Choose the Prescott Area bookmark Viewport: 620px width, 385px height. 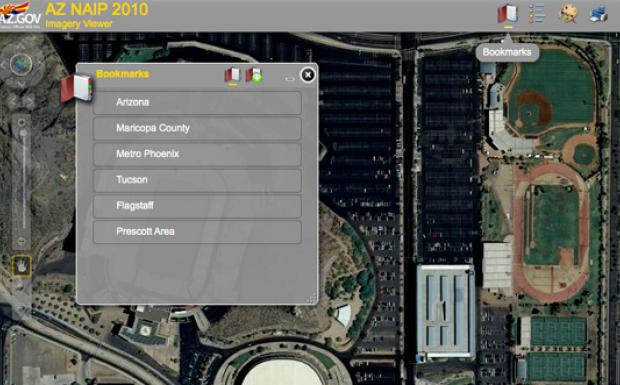tap(197, 232)
